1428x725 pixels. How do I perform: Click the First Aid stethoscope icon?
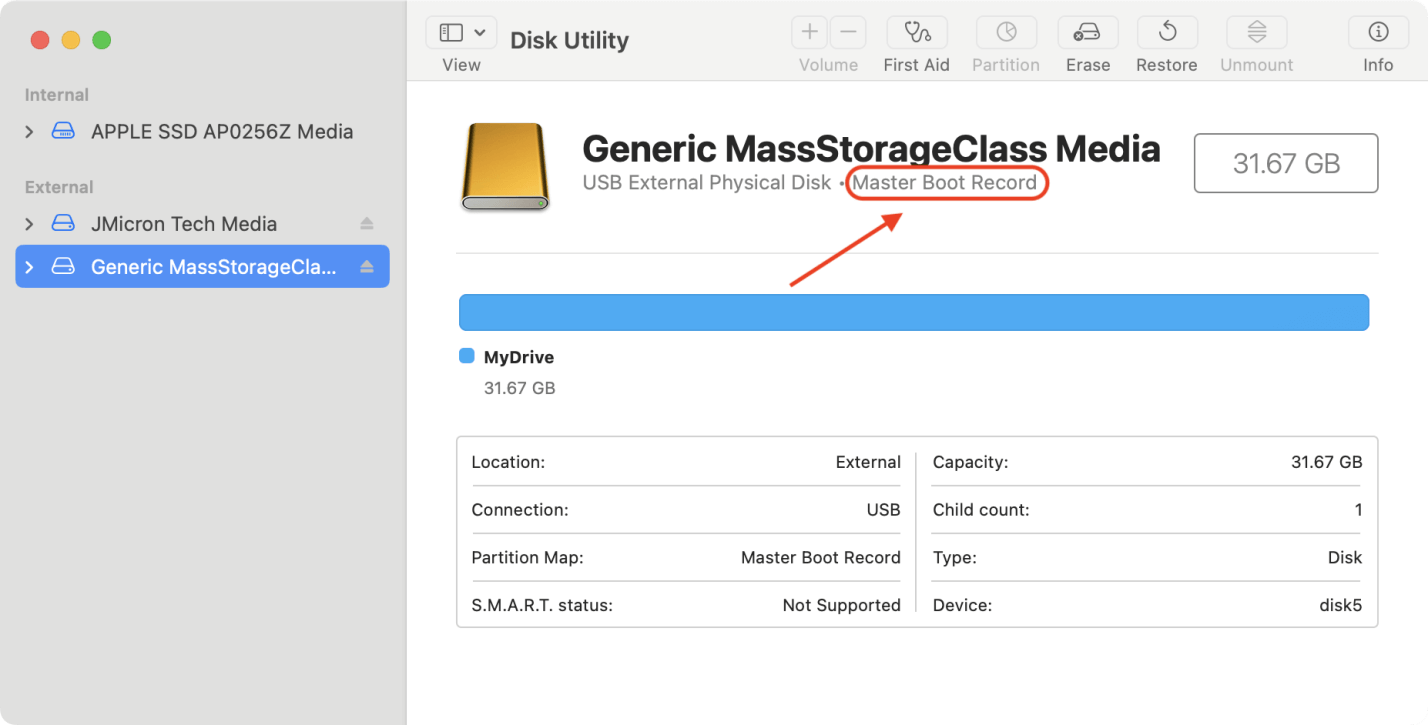[916, 33]
